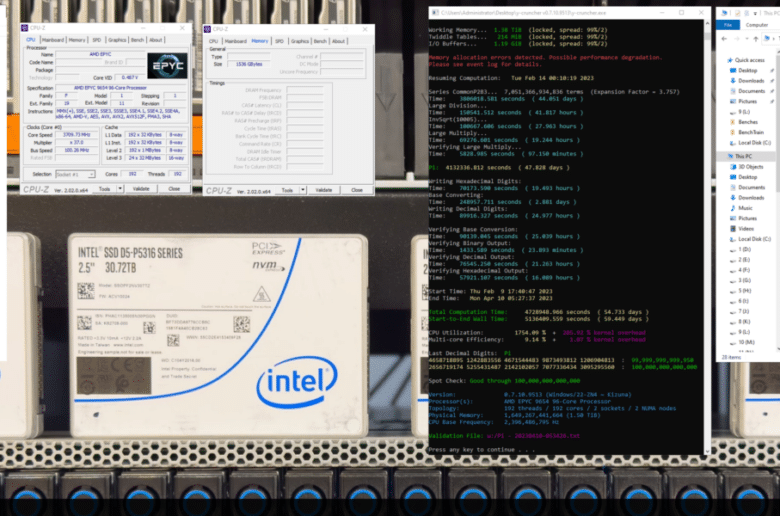Open File tab in Explorer ribbon
The image size is (780, 516).
tap(728, 25)
